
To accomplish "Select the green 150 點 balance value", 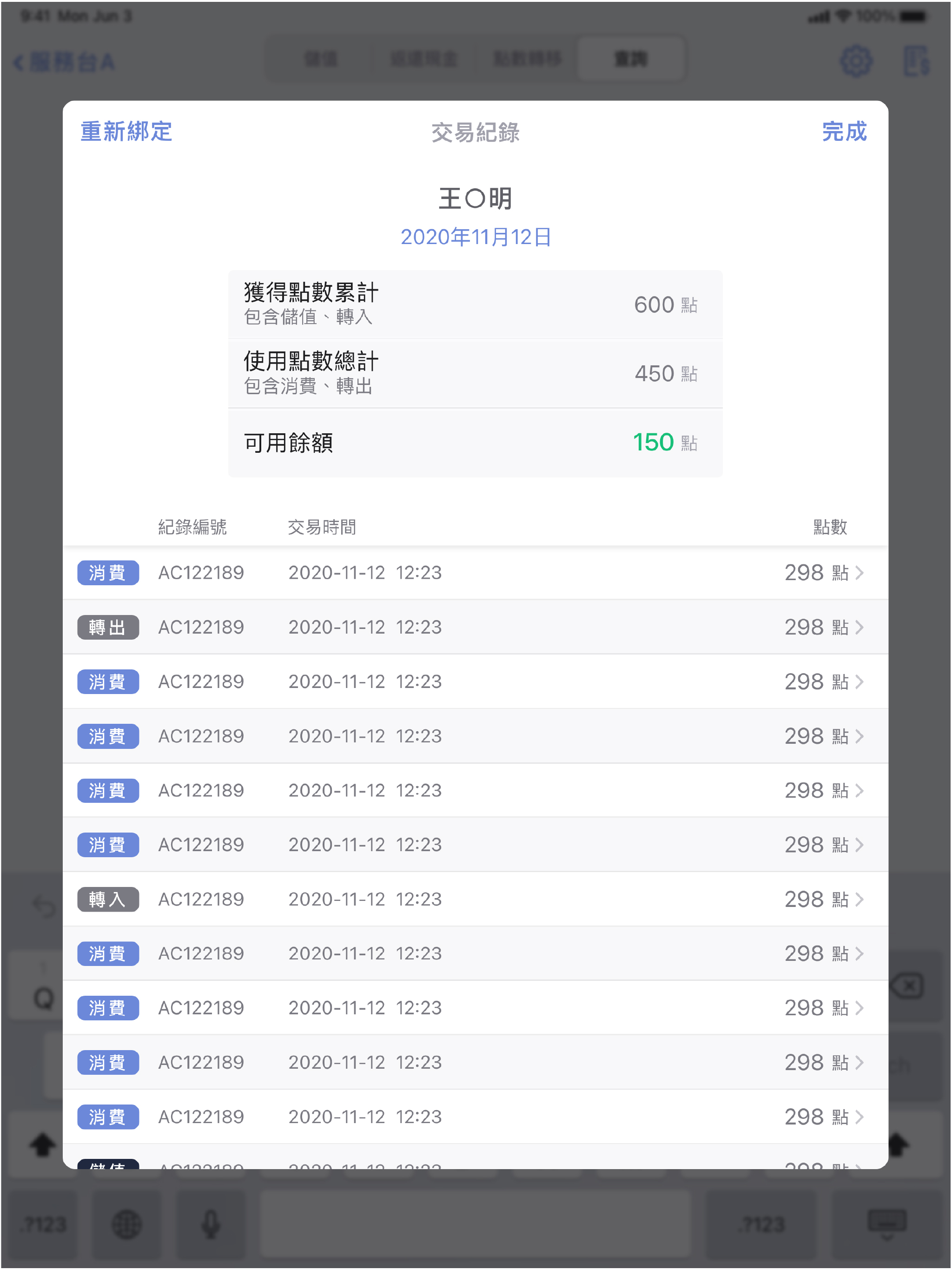I will [666, 442].
